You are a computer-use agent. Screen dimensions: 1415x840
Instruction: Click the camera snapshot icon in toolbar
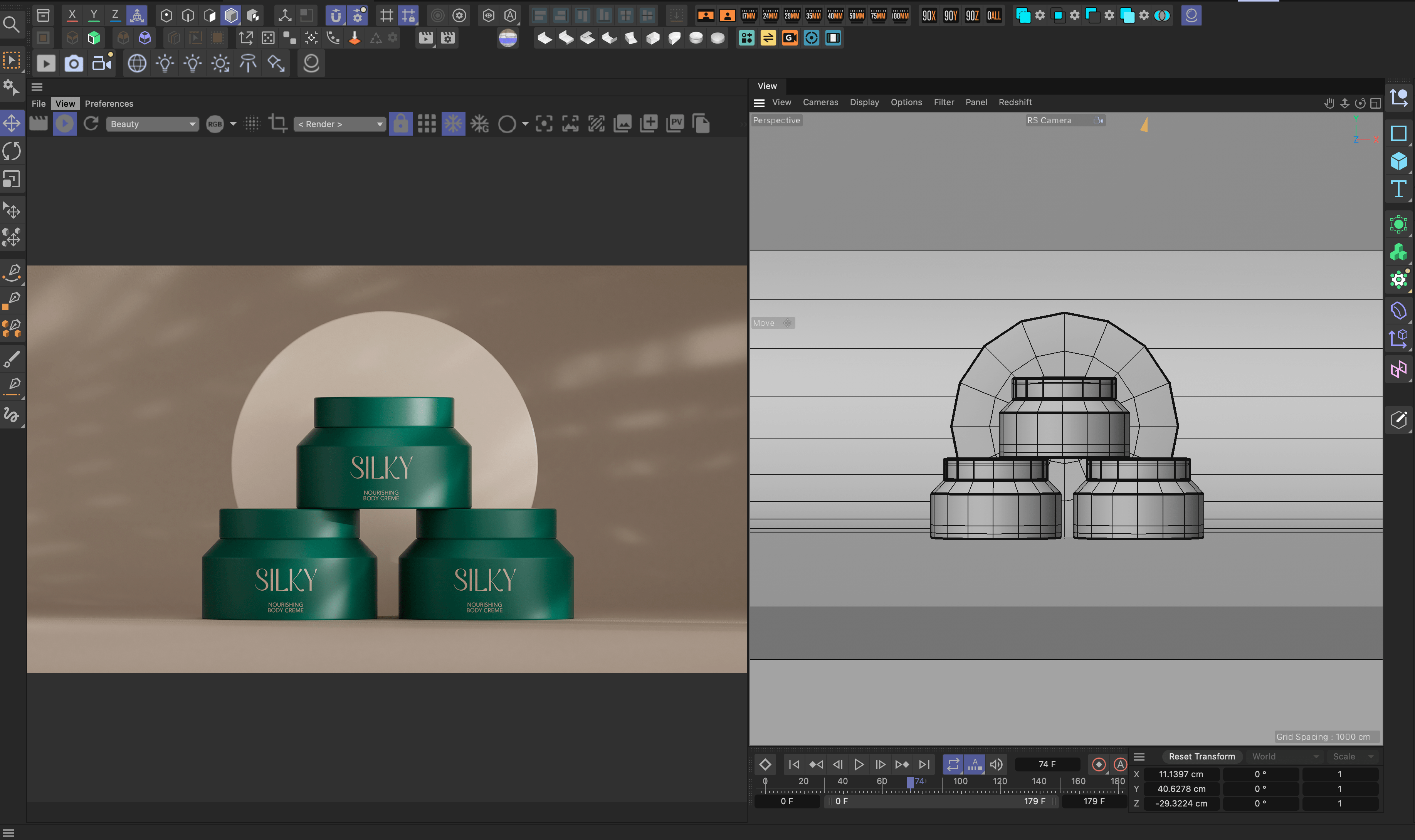pos(74,64)
